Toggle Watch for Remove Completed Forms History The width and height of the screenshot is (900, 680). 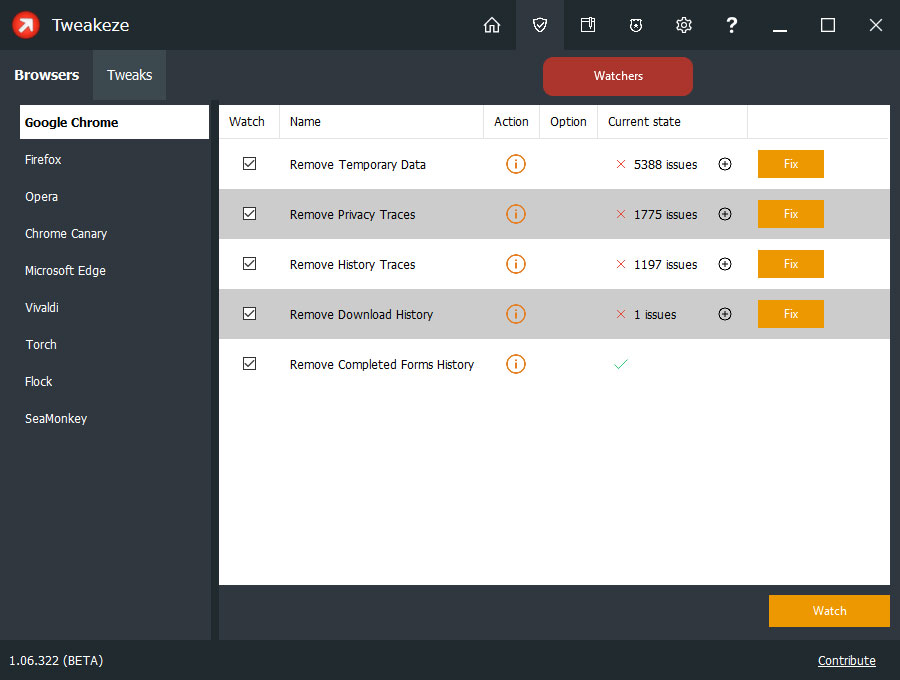tap(249, 363)
